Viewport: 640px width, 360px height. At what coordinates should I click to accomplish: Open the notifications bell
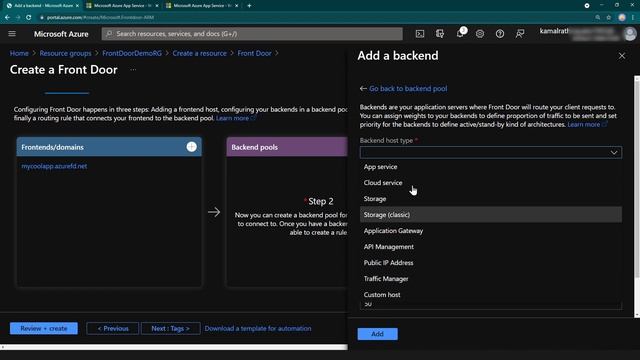tap(460, 33)
